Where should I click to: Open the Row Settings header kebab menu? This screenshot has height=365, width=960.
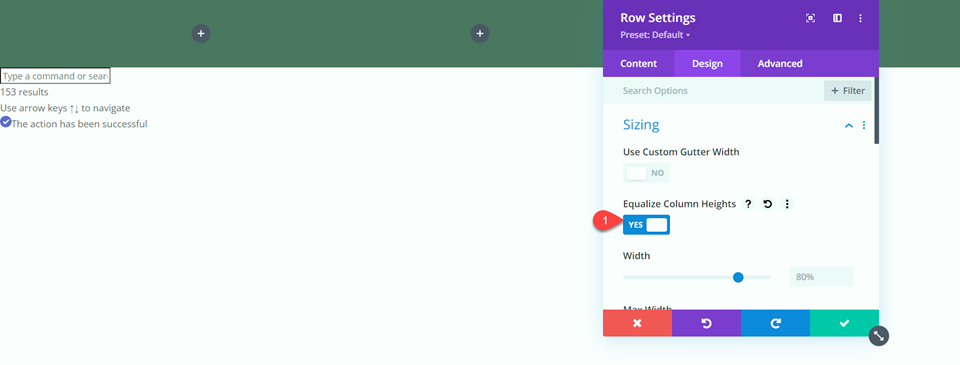pyautogui.click(x=860, y=18)
